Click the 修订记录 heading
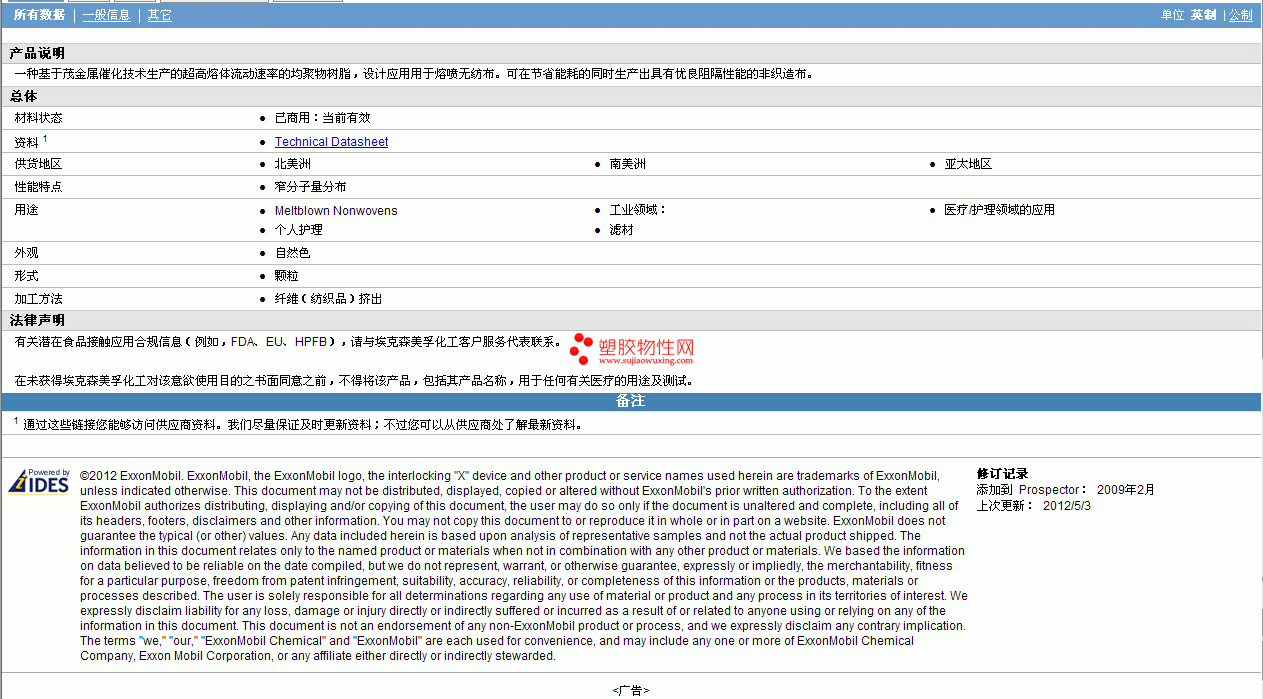 coord(1002,474)
